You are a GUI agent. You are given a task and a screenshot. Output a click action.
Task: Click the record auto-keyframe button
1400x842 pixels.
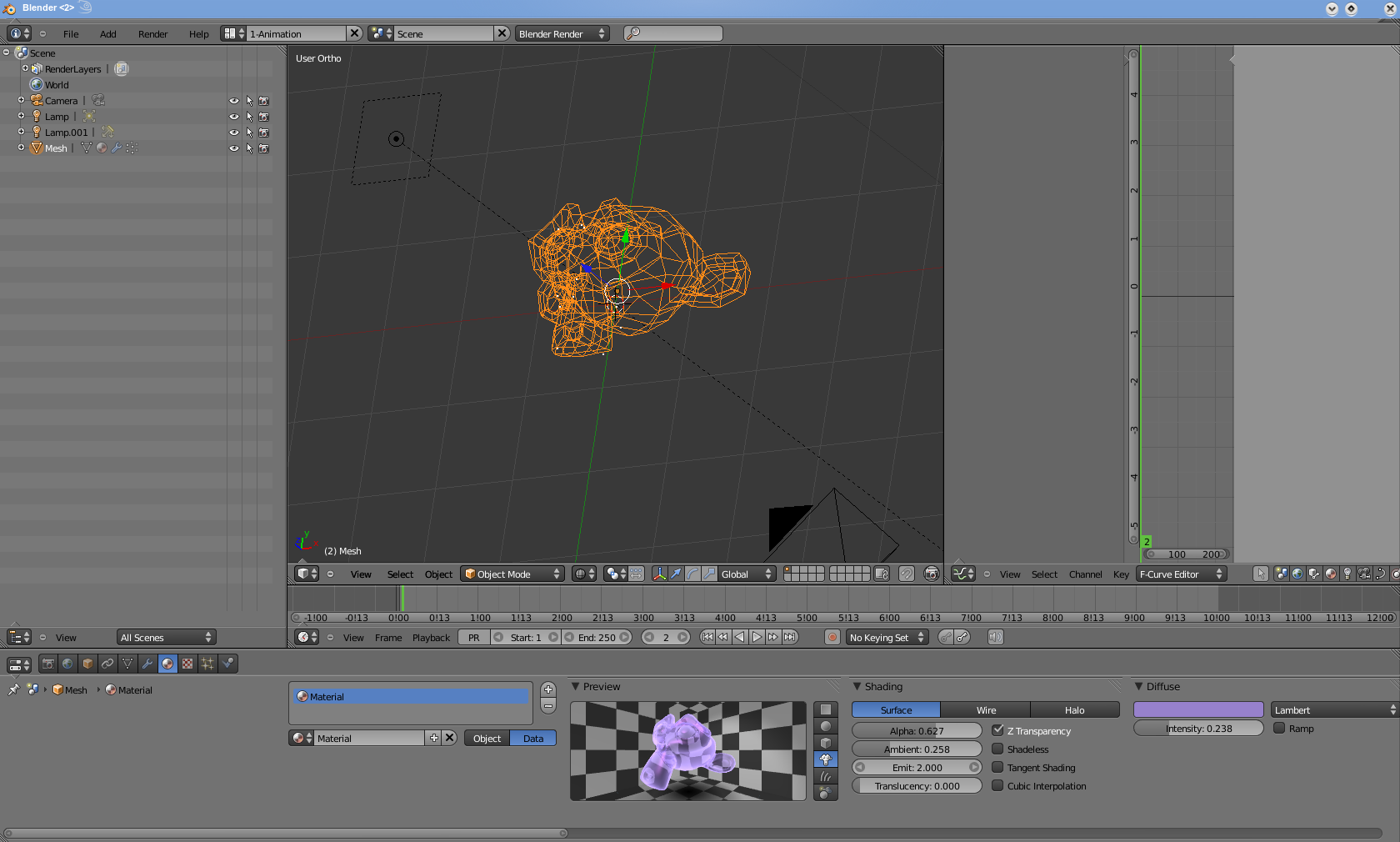pyautogui.click(x=832, y=637)
